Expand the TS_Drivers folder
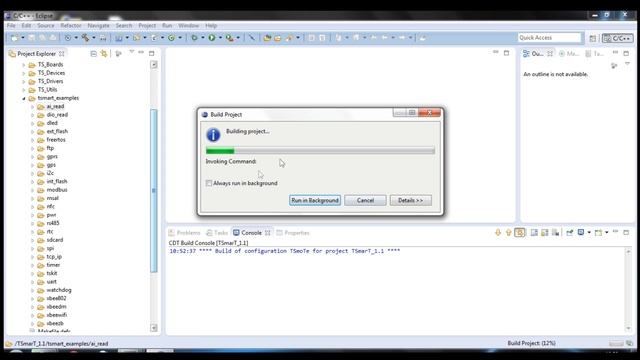640x360 pixels. pos(24,81)
